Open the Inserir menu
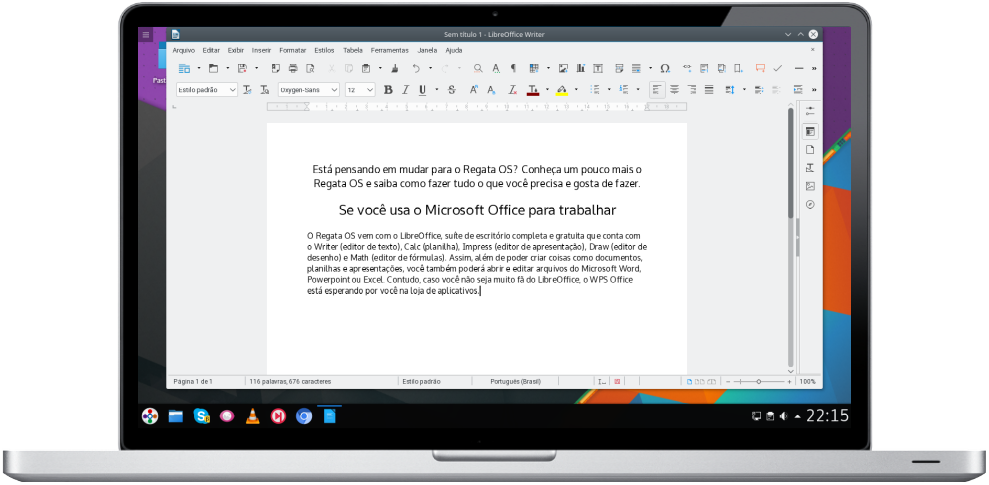Viewport: 989px width, 485px height. [261, 50]
